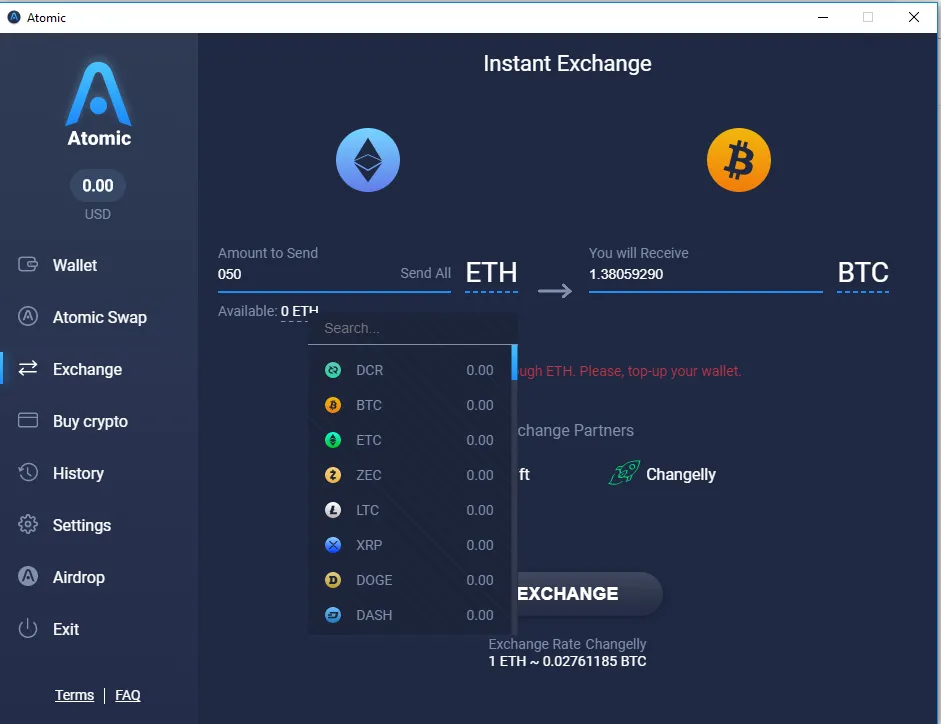
Task: Select DOGE in the coin list
Action: [x=409, y=580]
